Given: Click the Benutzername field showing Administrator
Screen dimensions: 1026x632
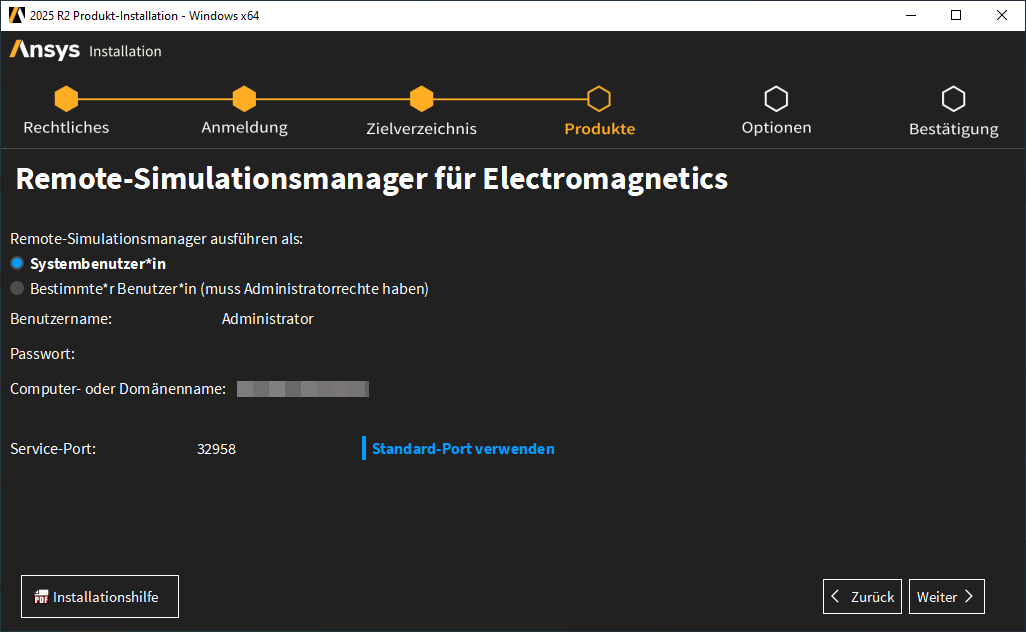Looking at the screenshot, I should click(x=268, y=319).
